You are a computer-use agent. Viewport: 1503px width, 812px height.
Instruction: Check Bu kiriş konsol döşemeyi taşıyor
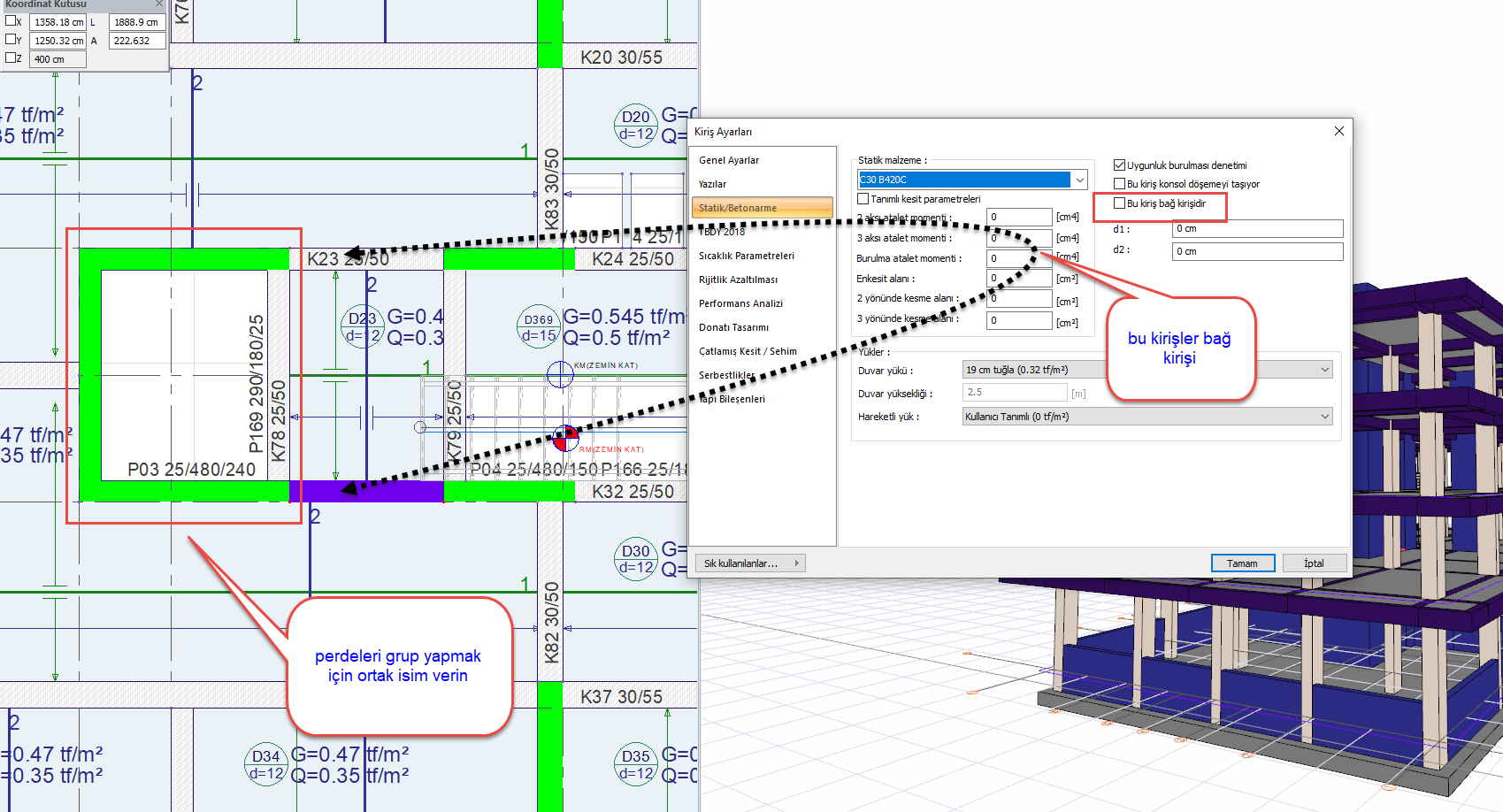click(x=1119, y=184)
